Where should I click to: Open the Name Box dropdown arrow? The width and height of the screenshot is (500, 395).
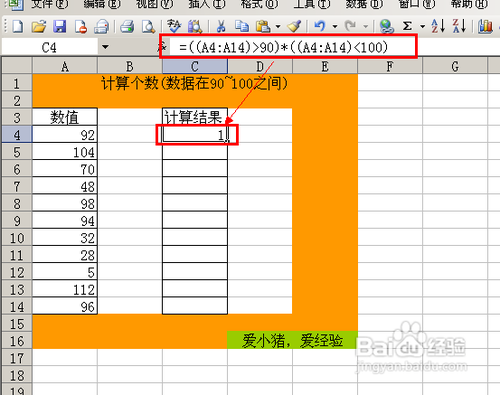pyautogui.click(x=105, y=47)
